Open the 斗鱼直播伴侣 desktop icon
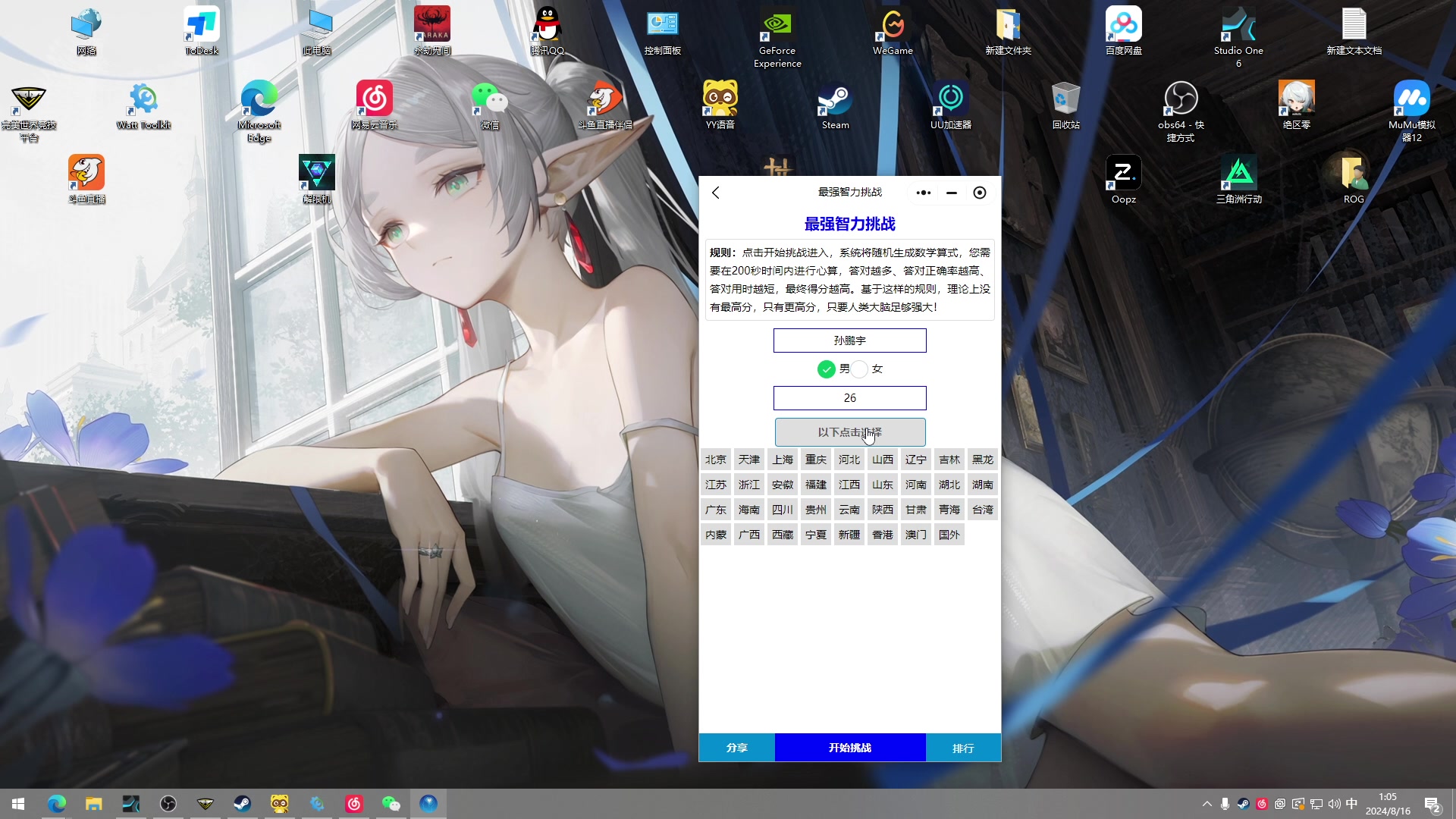This screenshot has height=819, width=1456. 604,105
